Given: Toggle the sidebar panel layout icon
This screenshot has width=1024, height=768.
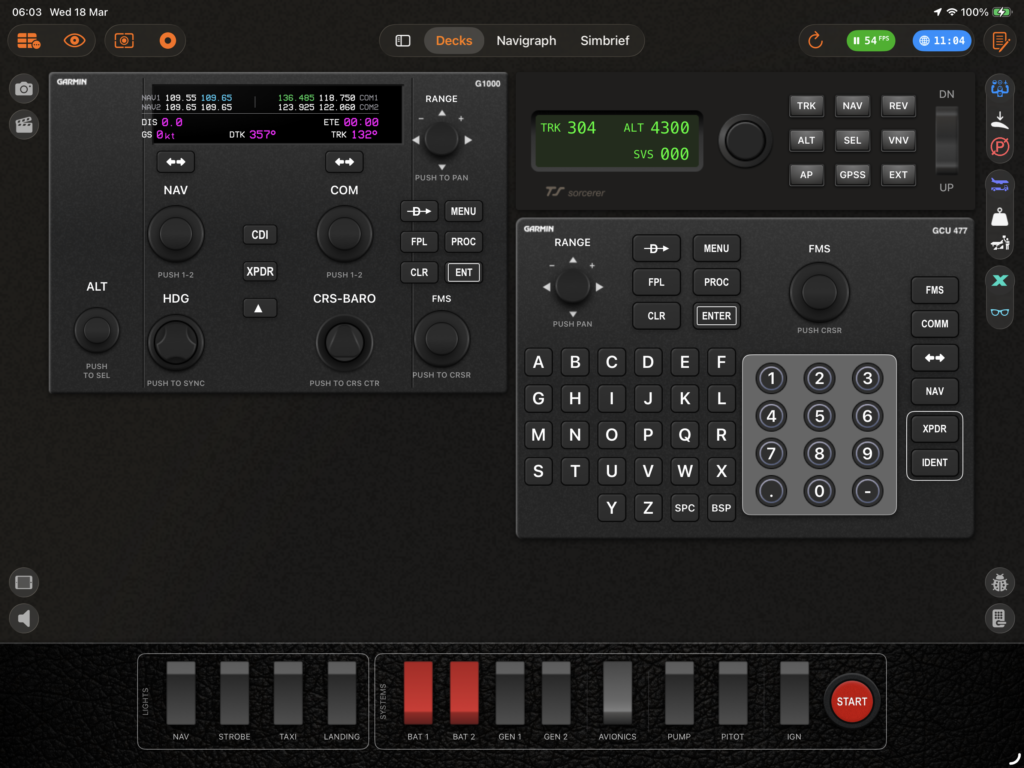Looking at the screenshot, I should 403,41.
